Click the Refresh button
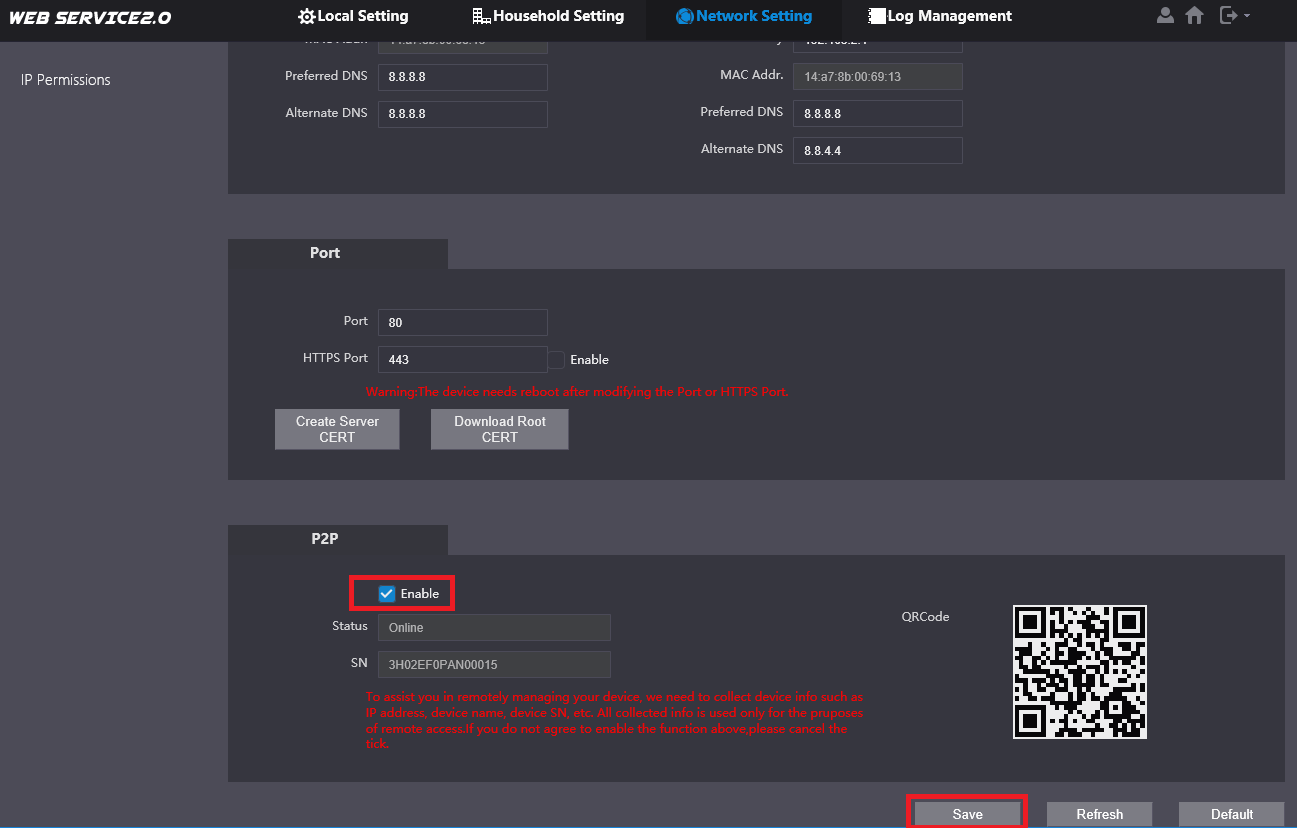 [1099, 814]
